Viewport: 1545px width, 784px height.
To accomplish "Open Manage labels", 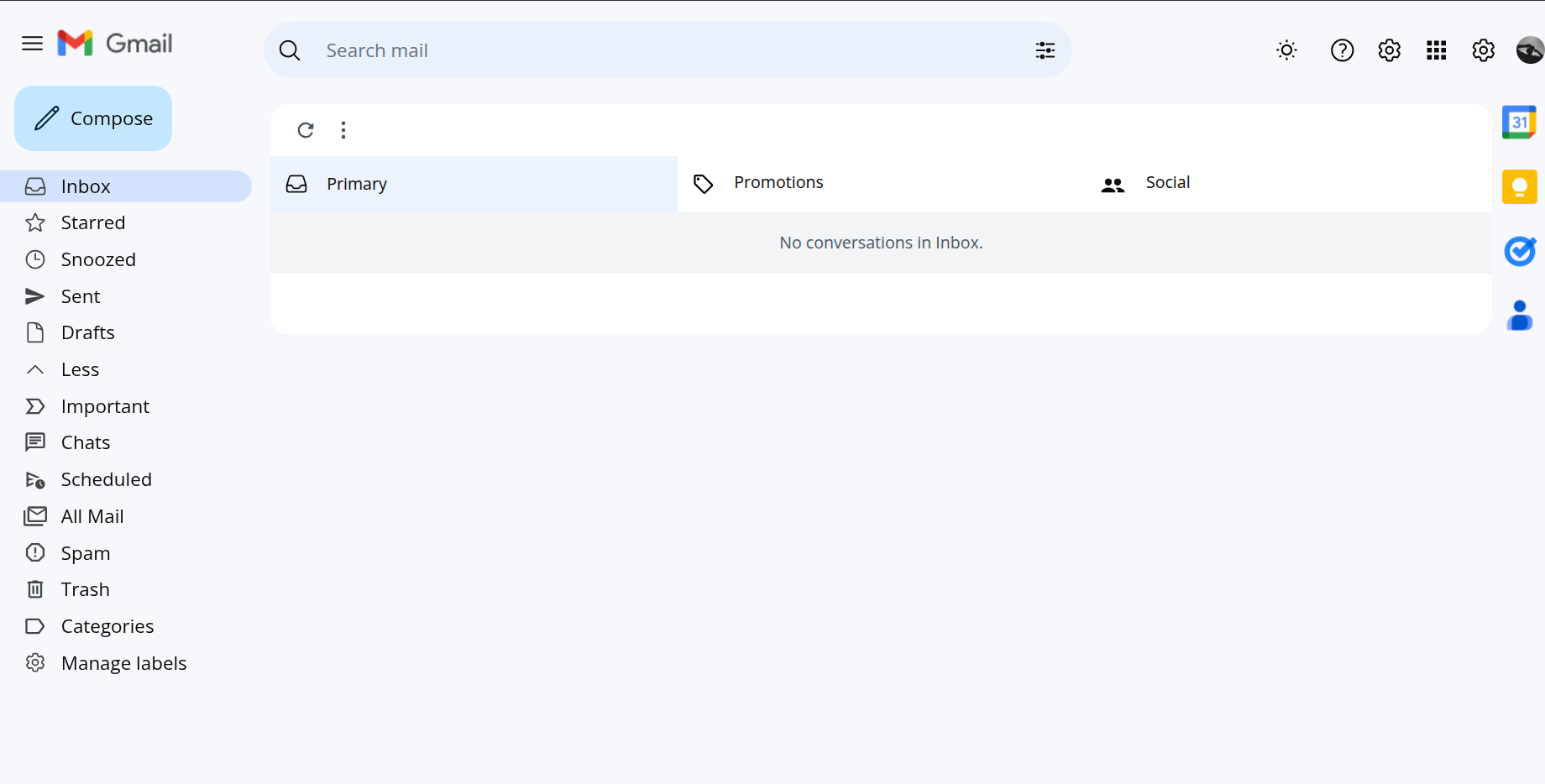I will click(123, 662).
